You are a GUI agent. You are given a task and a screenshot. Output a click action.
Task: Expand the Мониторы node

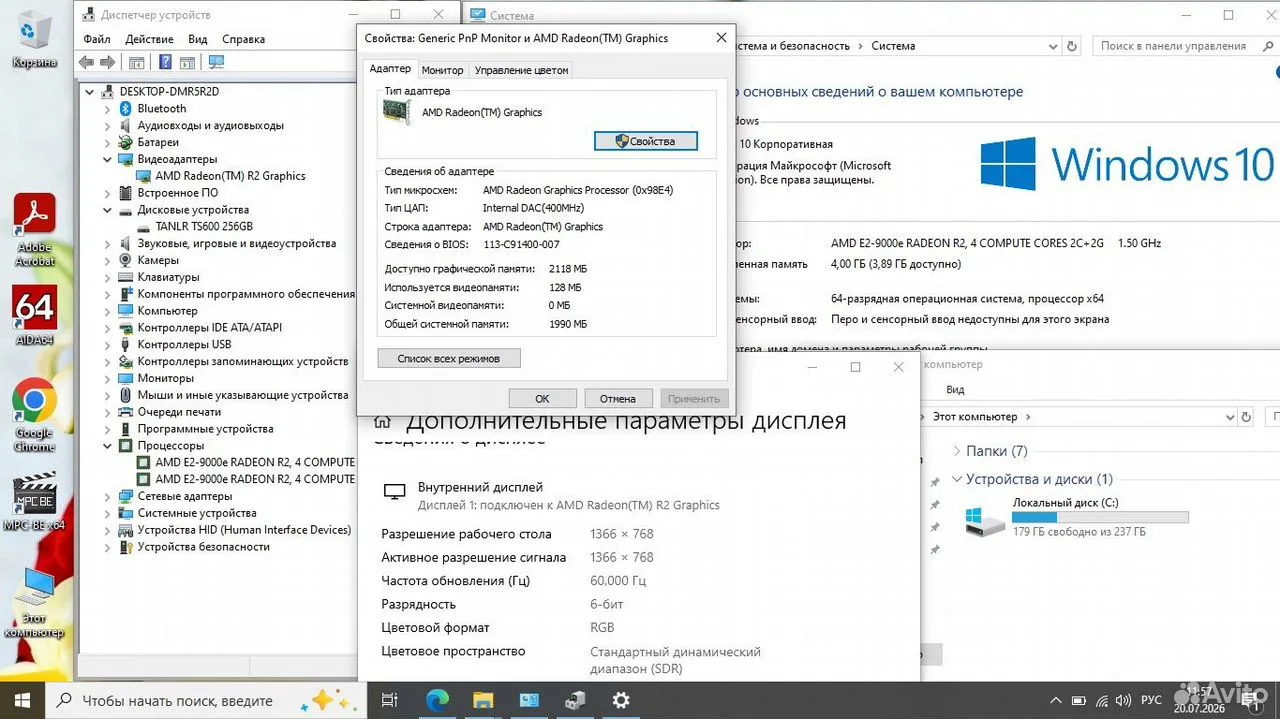(108, 378)
